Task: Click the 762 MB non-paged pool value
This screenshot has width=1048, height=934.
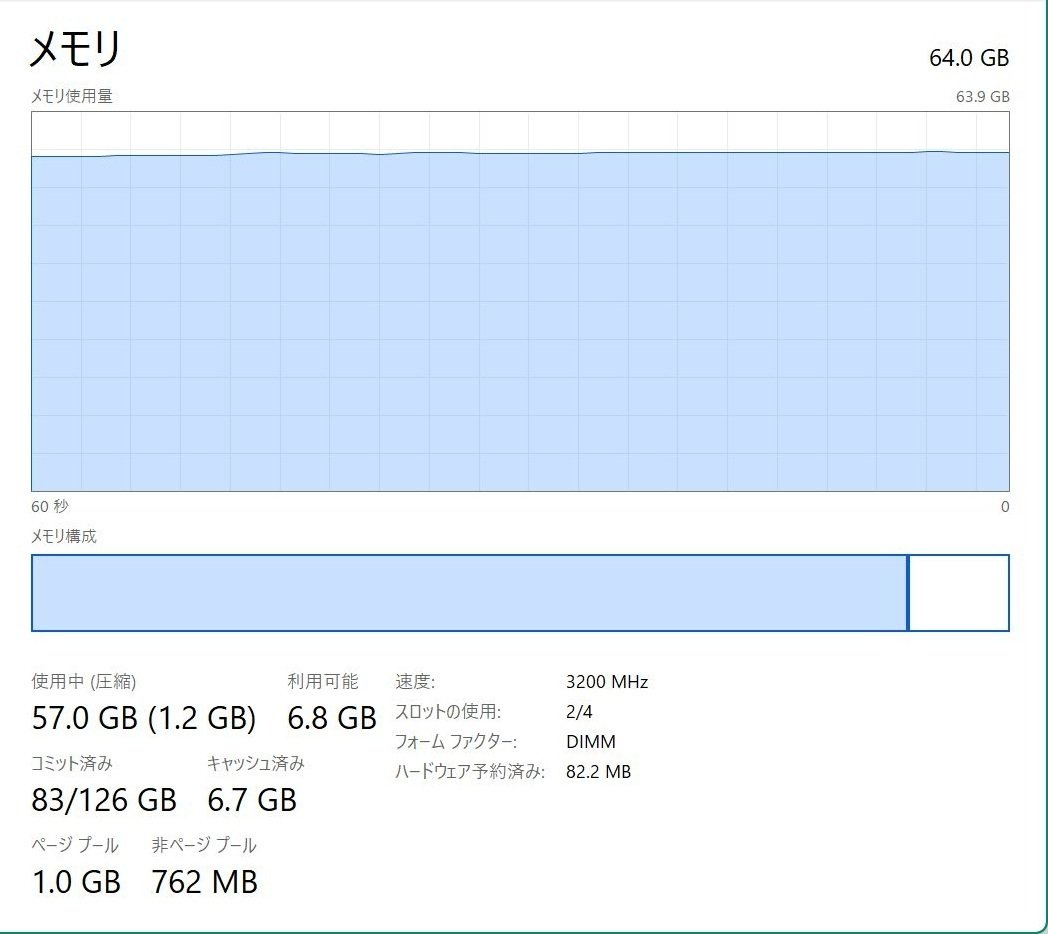Action: (x=205, y=882)
